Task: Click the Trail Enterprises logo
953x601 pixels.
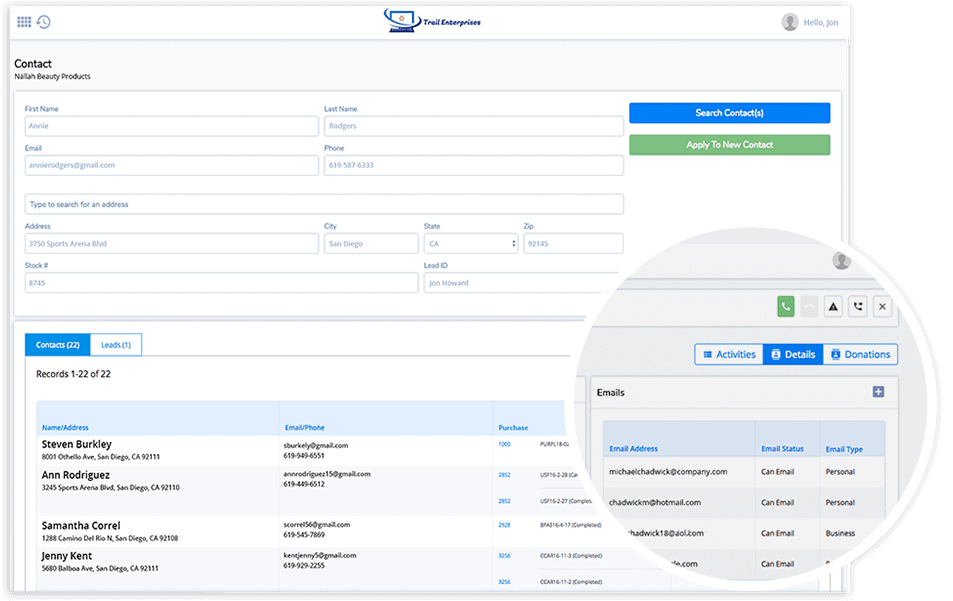Action: [x=432, y=21]
